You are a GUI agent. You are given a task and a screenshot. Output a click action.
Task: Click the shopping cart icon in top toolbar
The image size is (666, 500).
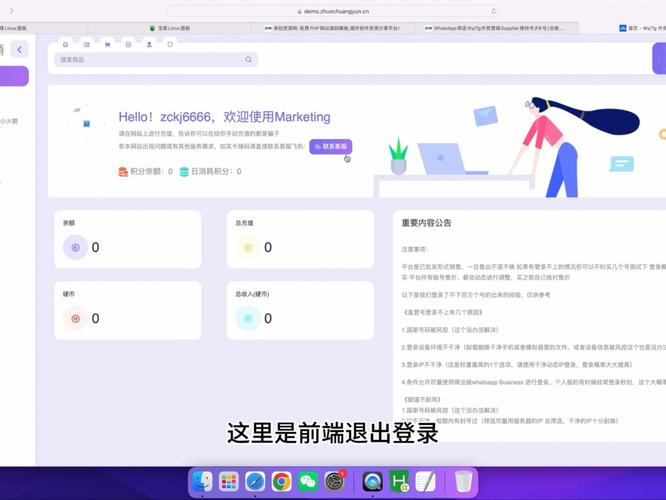[x=107, y=44]
